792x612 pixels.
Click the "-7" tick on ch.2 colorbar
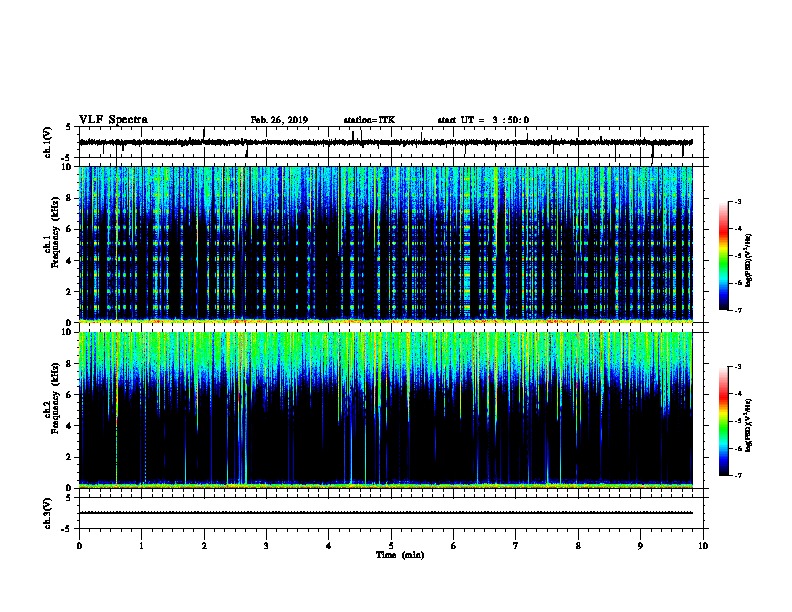738,476
